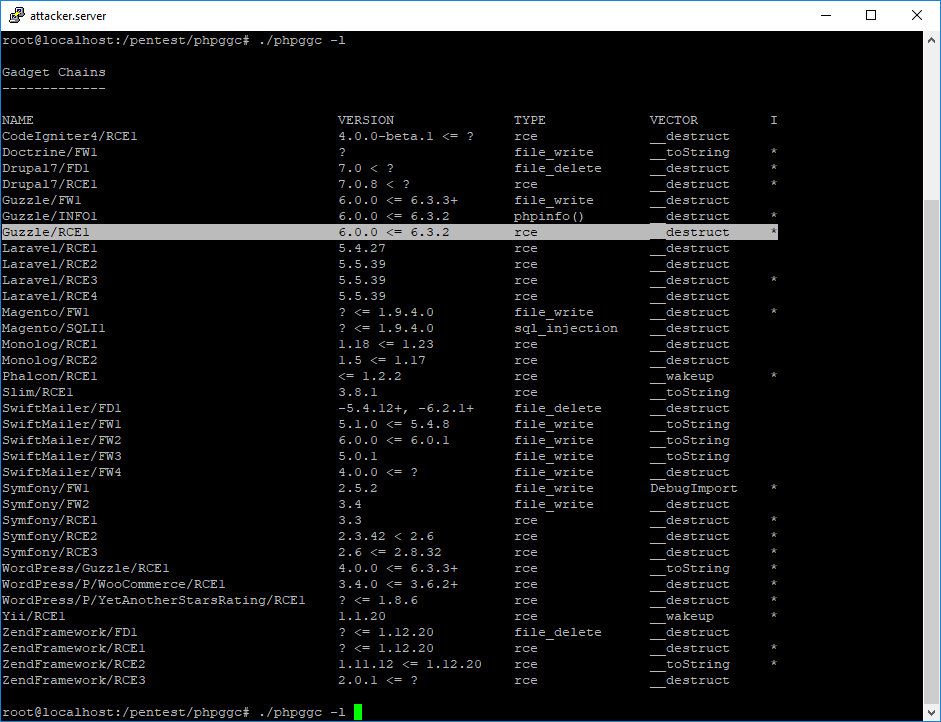
Task: Click the scrollbar up arrow
Action: click(x=931, y=40)
